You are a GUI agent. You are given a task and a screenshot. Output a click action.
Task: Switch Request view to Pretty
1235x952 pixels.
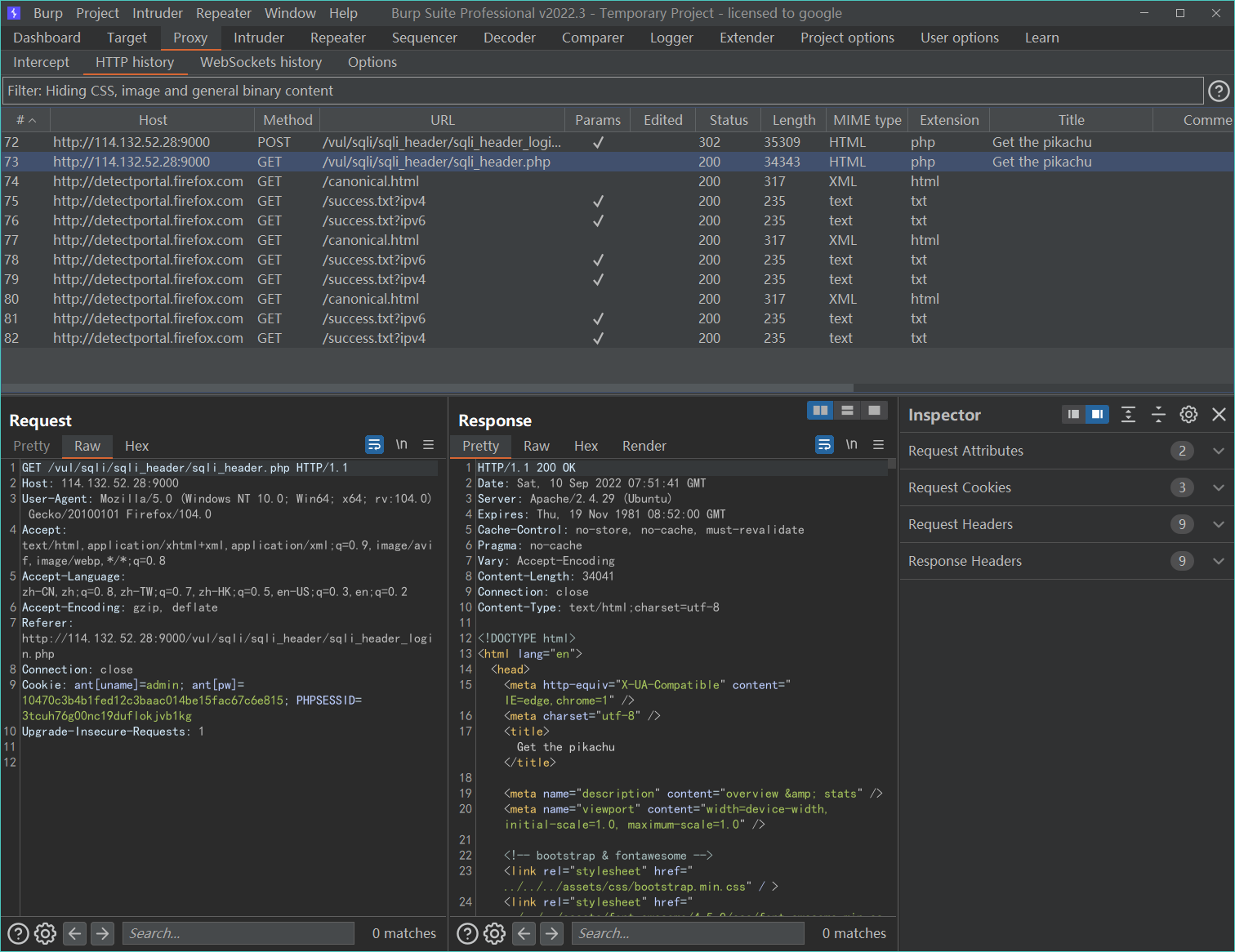(31, 446)
